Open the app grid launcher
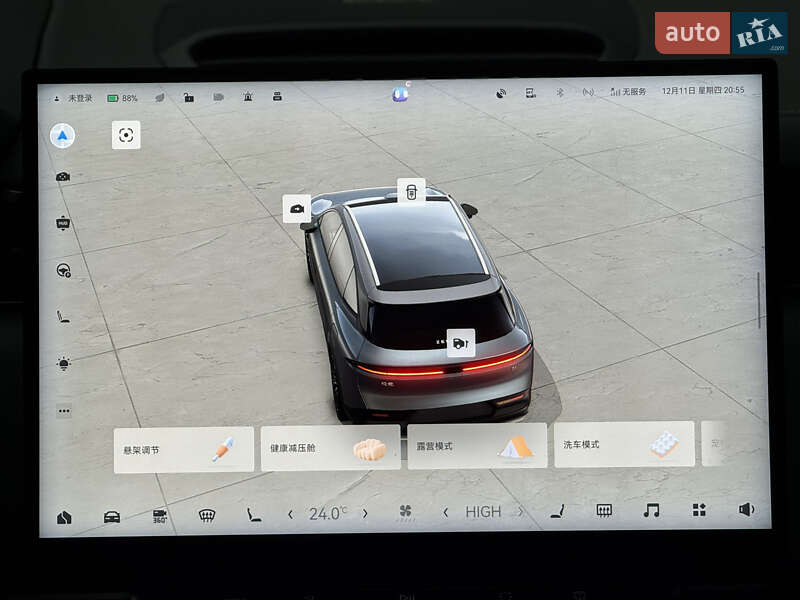800x600 pixels. (x=699, y=511)
